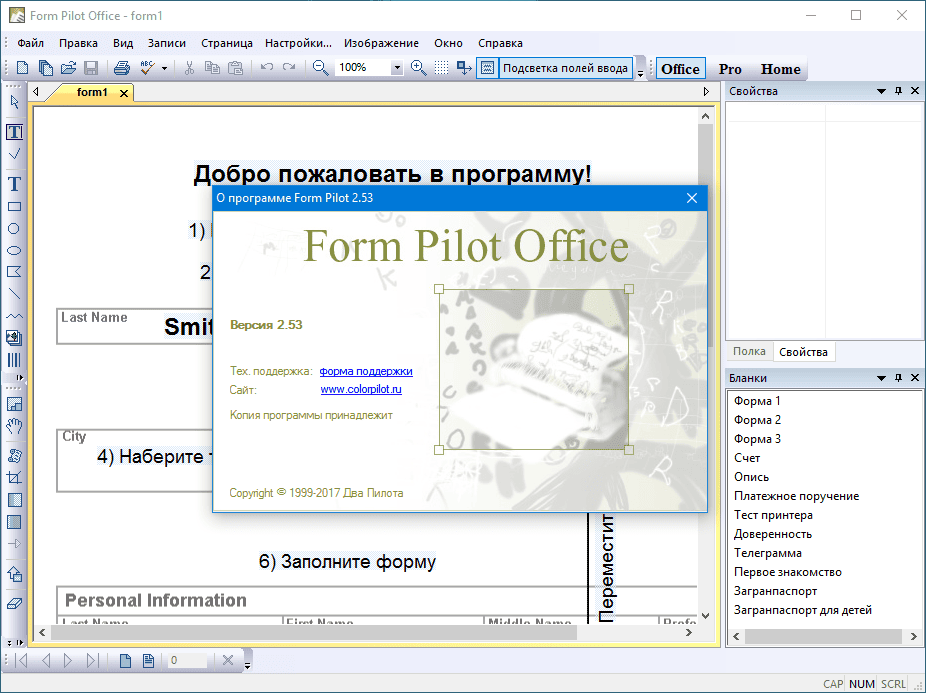
Task: Select the ellipse drawing tool
Action: [x=14, y=250]
